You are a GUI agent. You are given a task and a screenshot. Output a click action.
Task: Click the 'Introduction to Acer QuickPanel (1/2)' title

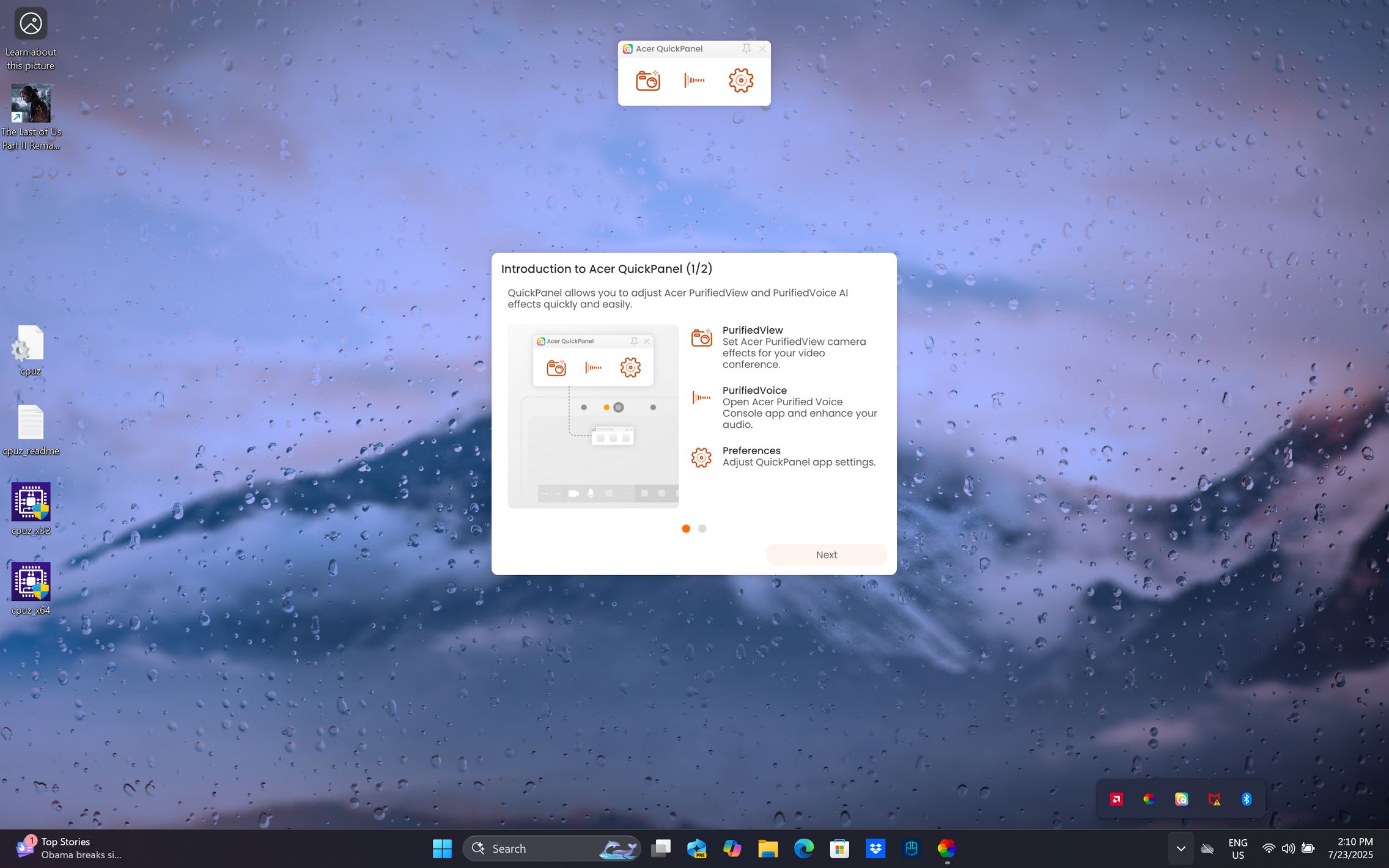(606, 269)
